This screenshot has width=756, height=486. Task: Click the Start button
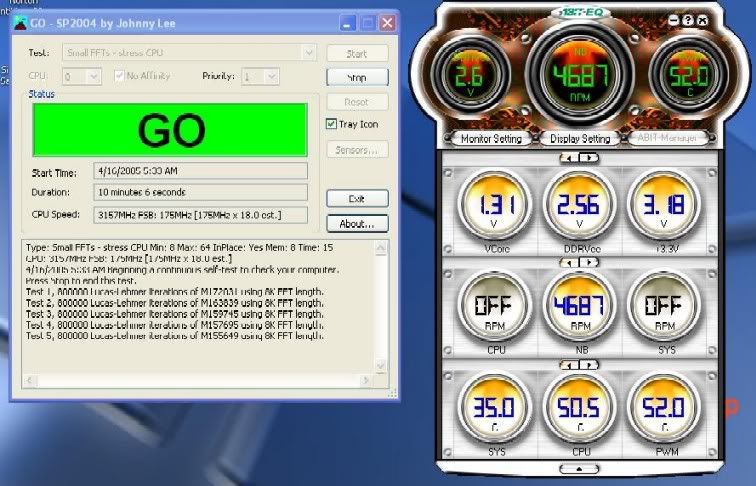tap(357, 54)
